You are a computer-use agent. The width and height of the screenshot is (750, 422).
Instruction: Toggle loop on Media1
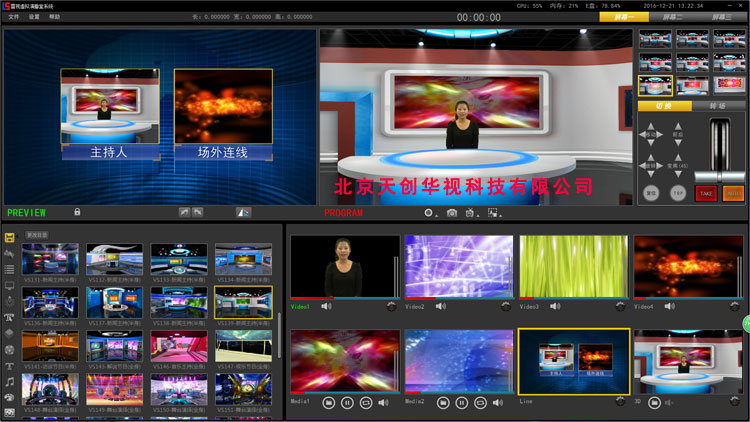366,402
